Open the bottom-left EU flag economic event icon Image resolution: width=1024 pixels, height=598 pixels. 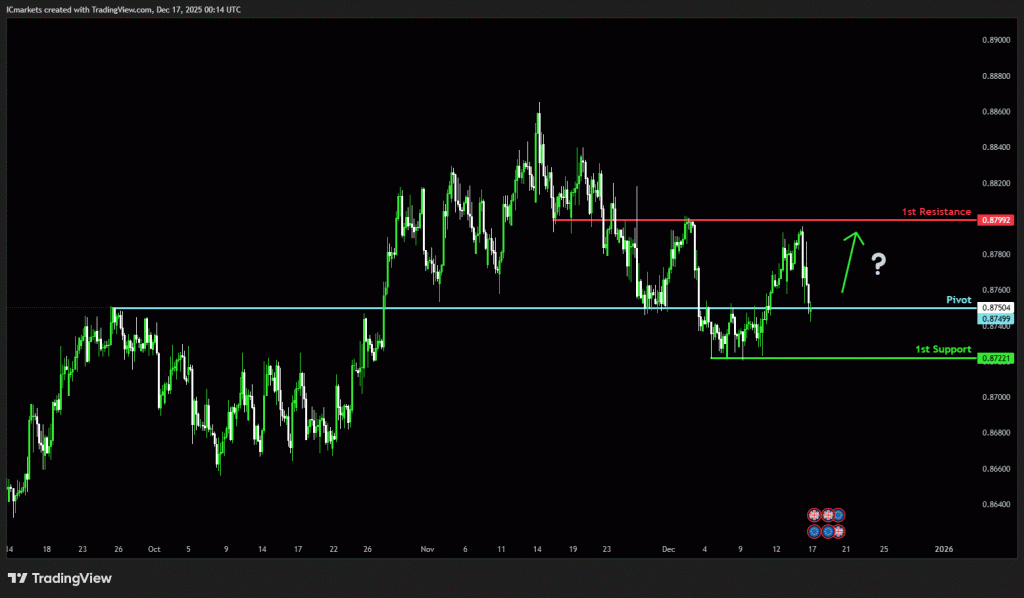(x=814, y=529)
